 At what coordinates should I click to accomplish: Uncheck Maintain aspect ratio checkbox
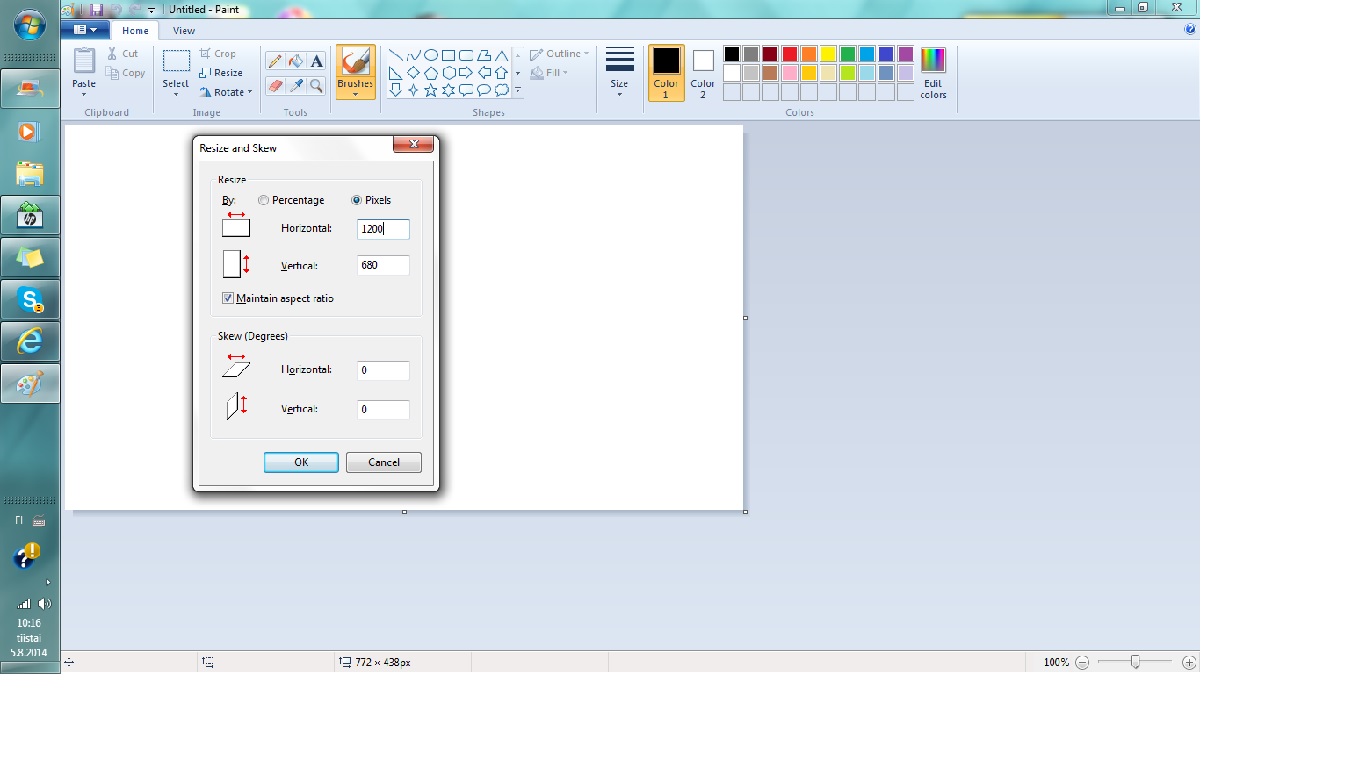click(x=228, y=298)
